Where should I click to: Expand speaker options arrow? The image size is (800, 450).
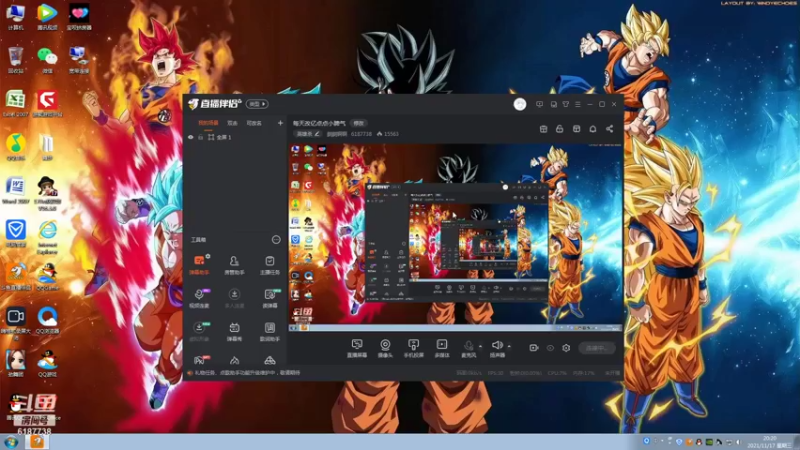click(509, 346)
